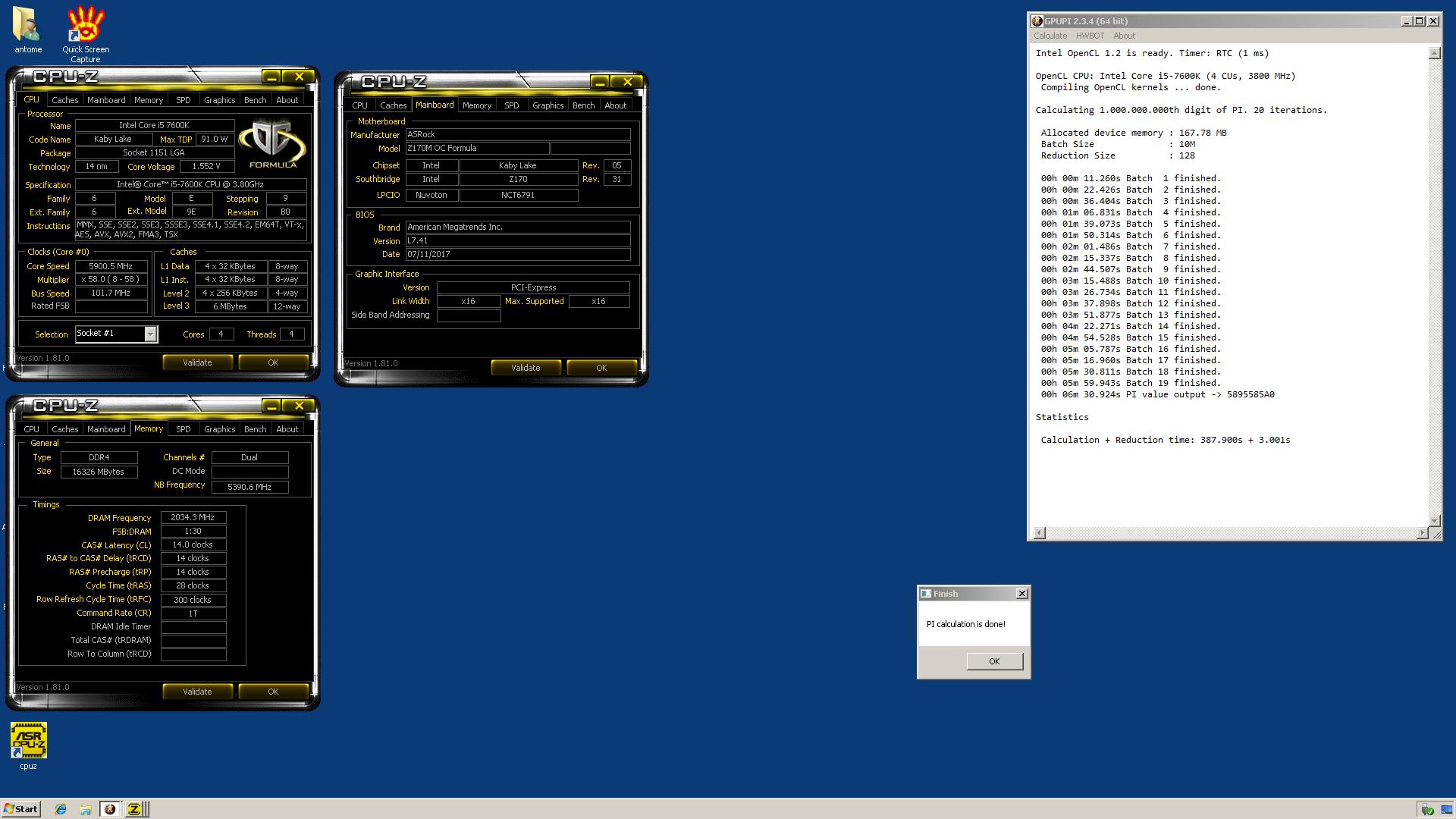Click the Row Refresh Cycle Time 300 clocks

[x=193, y=600]
